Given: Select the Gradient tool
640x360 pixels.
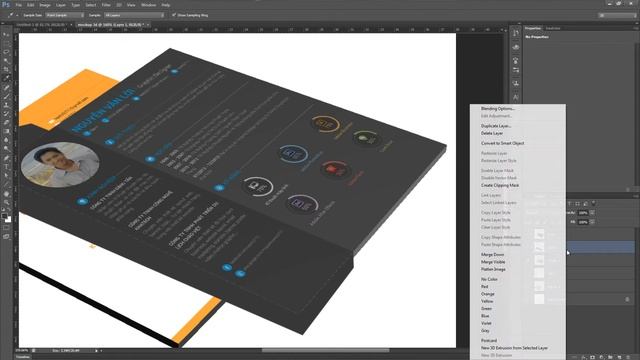Looking at the screenshot, I should pyautogui.click(x=6, y=131).
